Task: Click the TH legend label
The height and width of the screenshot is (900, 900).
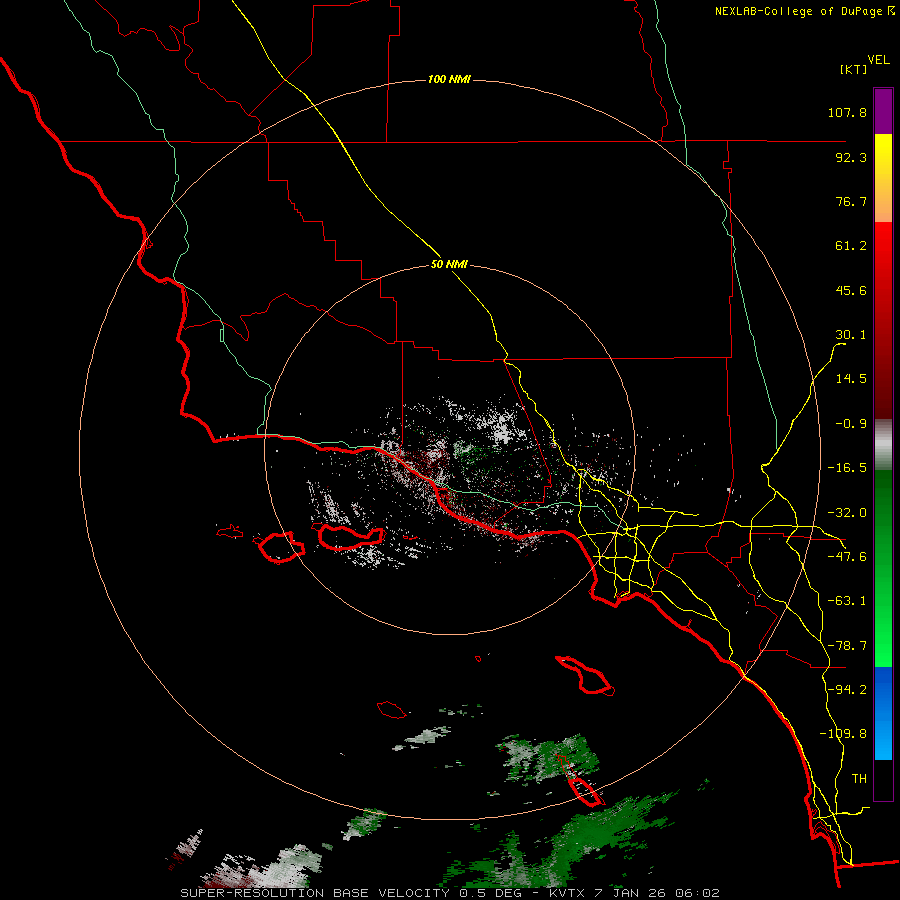Action: coord(859,779)
